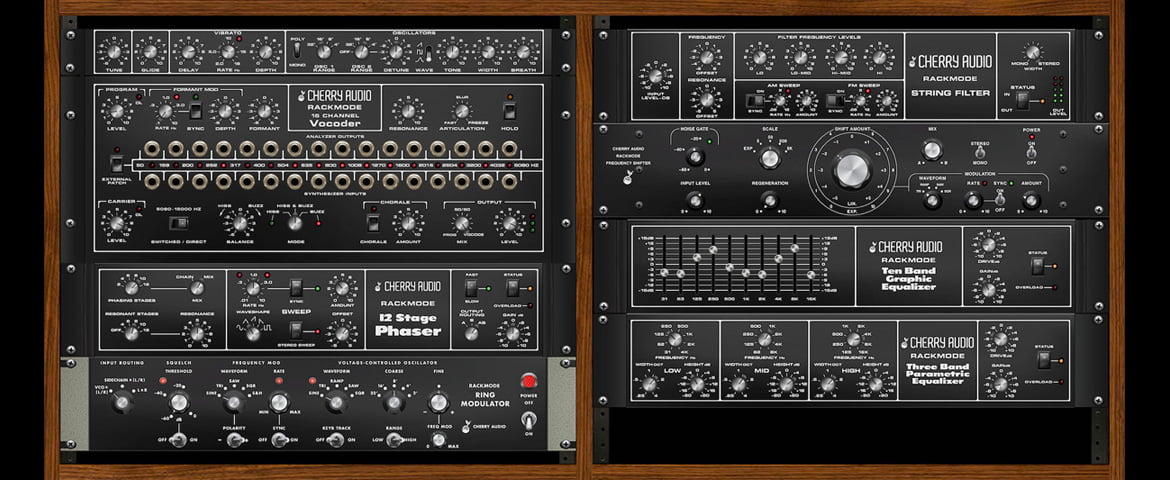Toggle the AM Sweep Sync switch on String Filter
Viewport: 1170px width, 480px height.
[x=754, y=101]
